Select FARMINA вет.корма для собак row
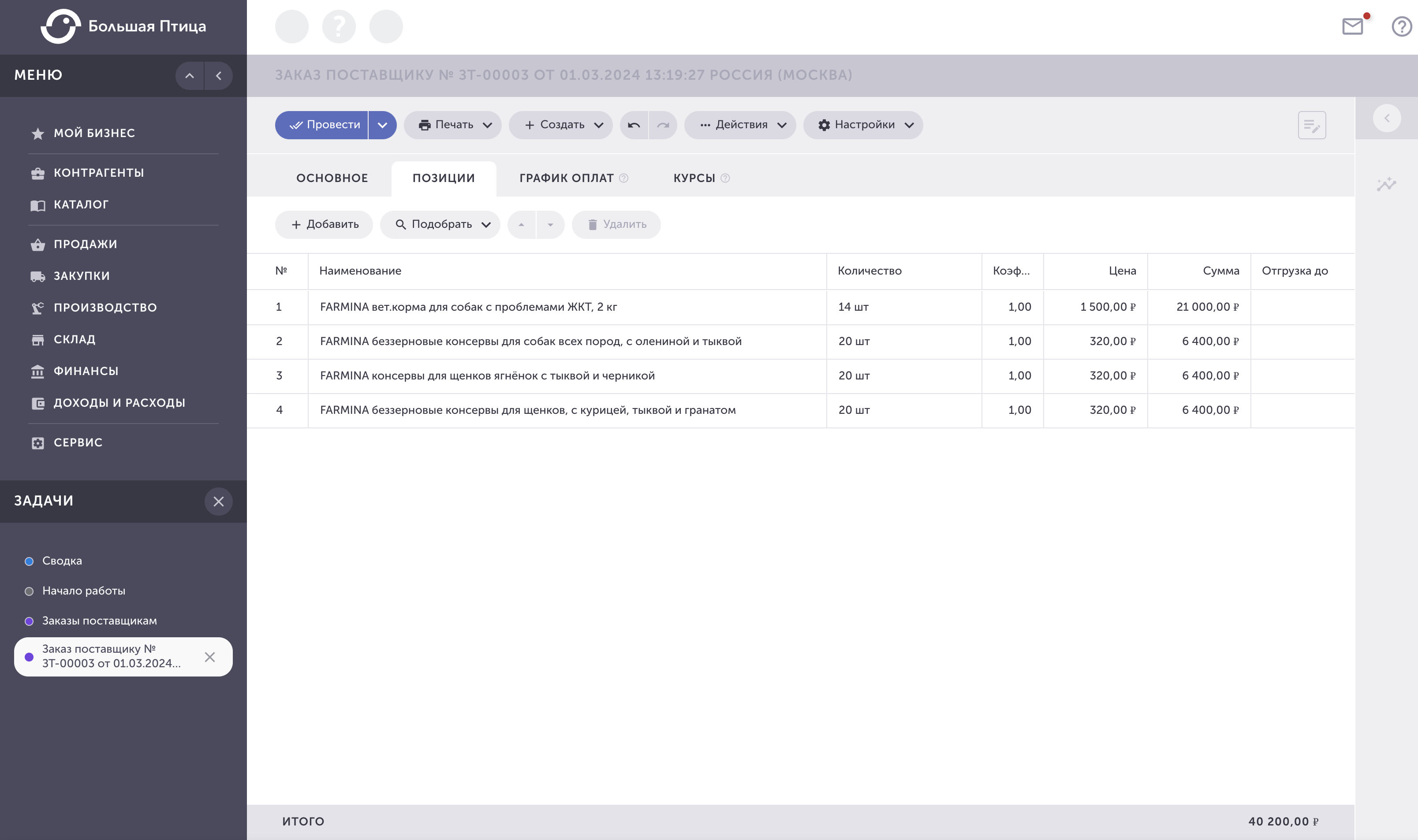 pyautogui.click(x=801, y=307)
